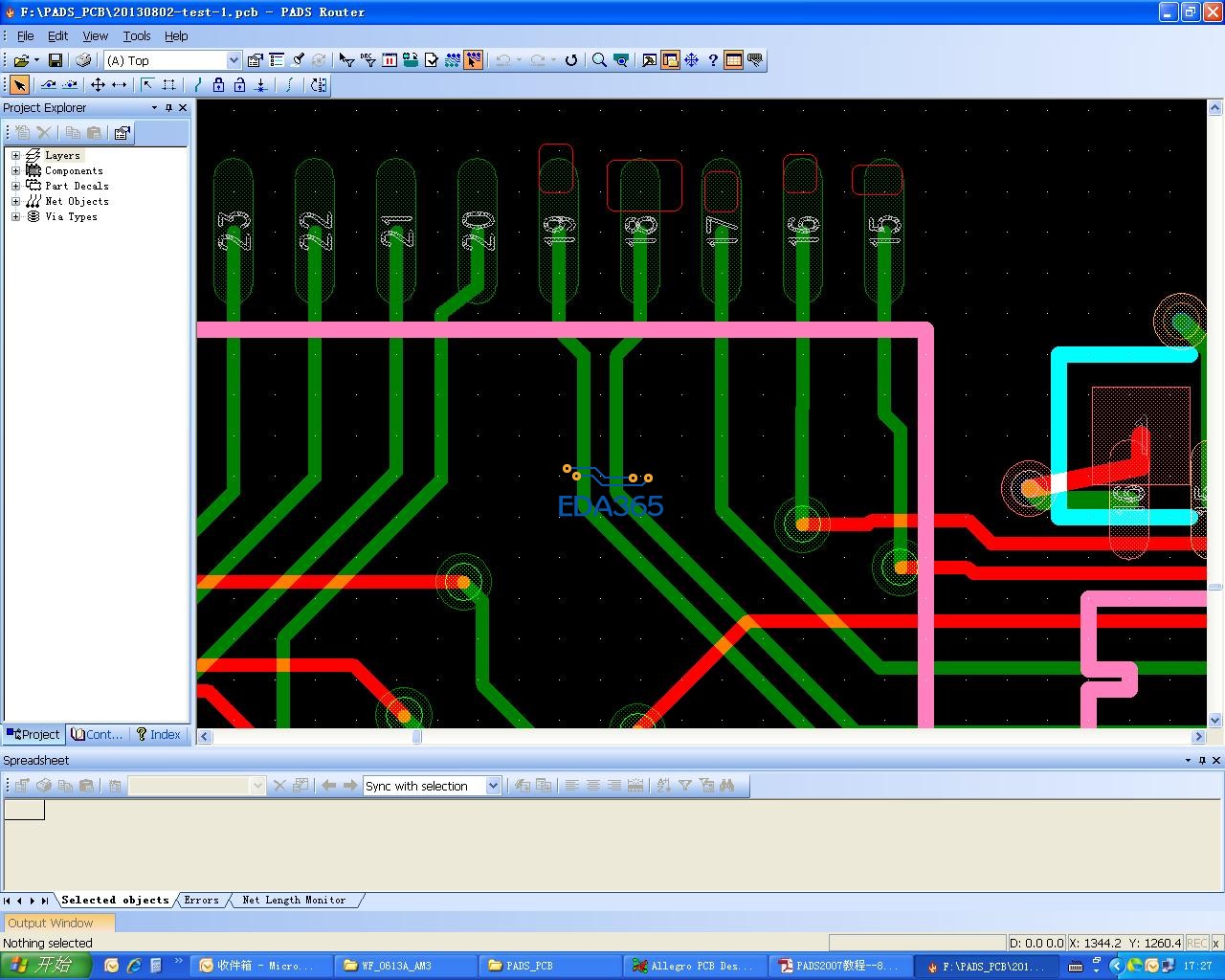1225x980 pixels.
Task: Expand the Layers tree node
Action: click(x=15, y=155)
